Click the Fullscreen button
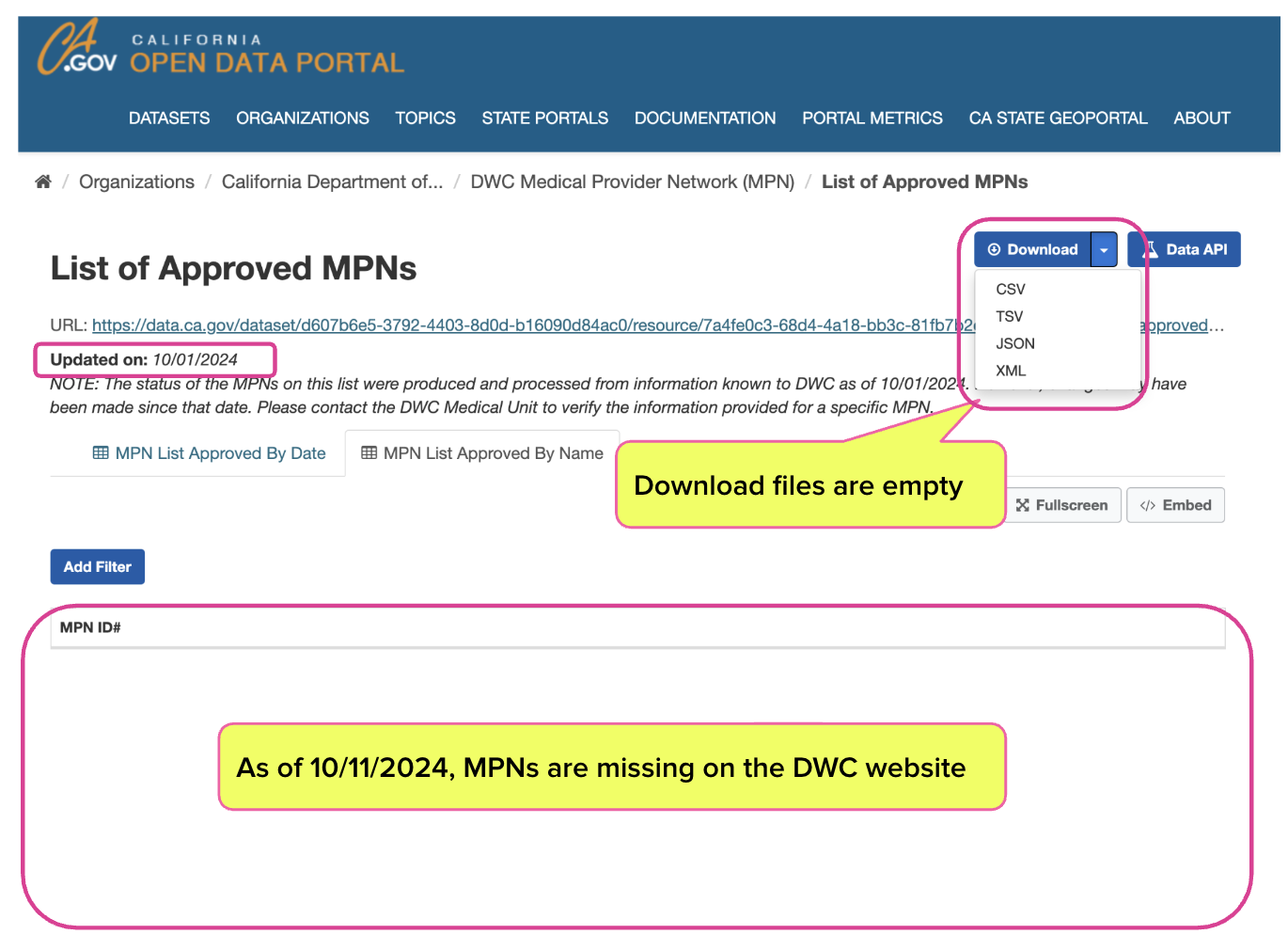The height and width of the screenshot is (950, 1288). (x=1063, y=505)
